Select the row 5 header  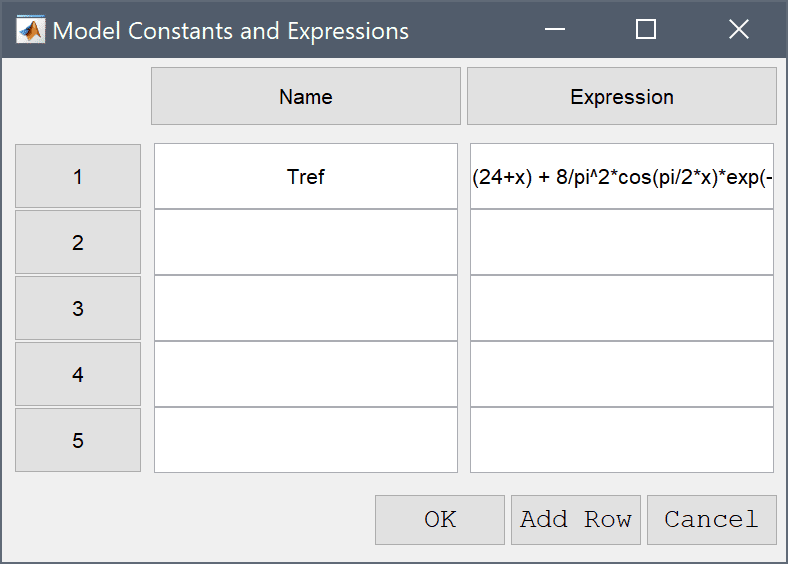click(x=78, y=440)
